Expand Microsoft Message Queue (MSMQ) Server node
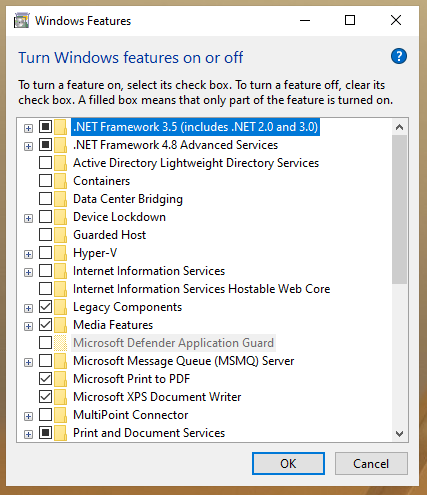This screenshot has width=427, height=495. pos(29,362)
